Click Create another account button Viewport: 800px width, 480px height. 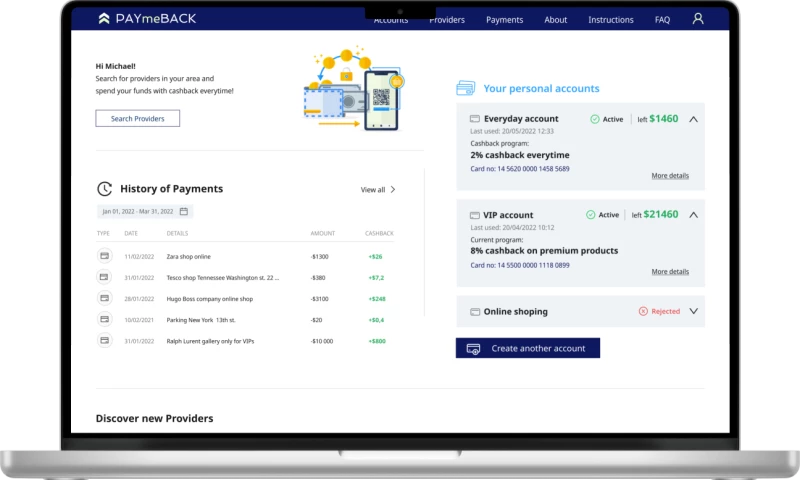click(x=528, y=348)
